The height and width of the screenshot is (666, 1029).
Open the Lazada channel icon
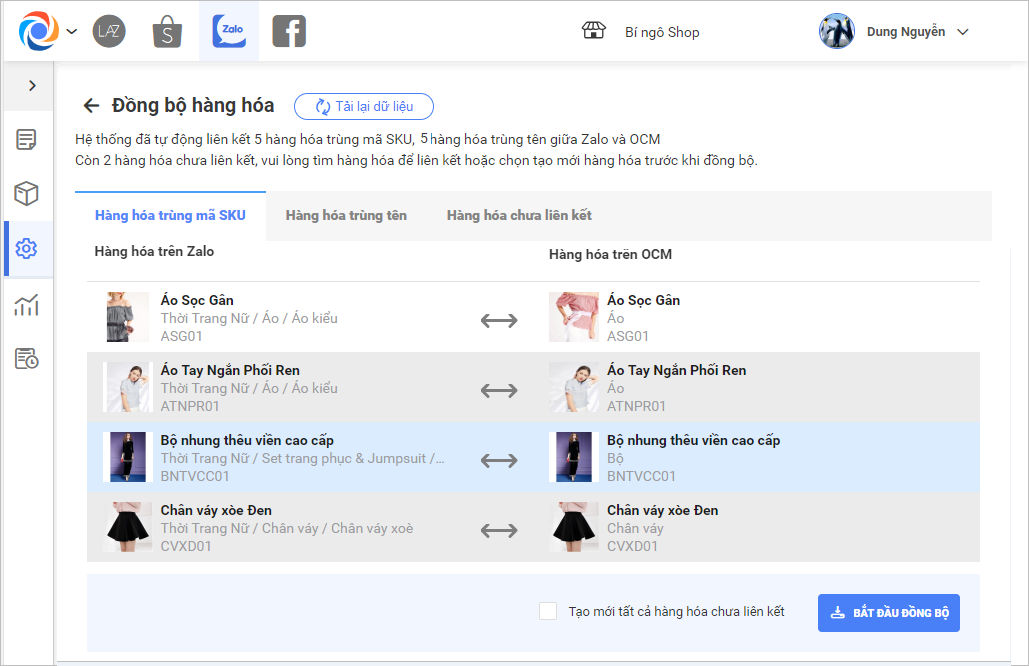click(x=109, y=31)
